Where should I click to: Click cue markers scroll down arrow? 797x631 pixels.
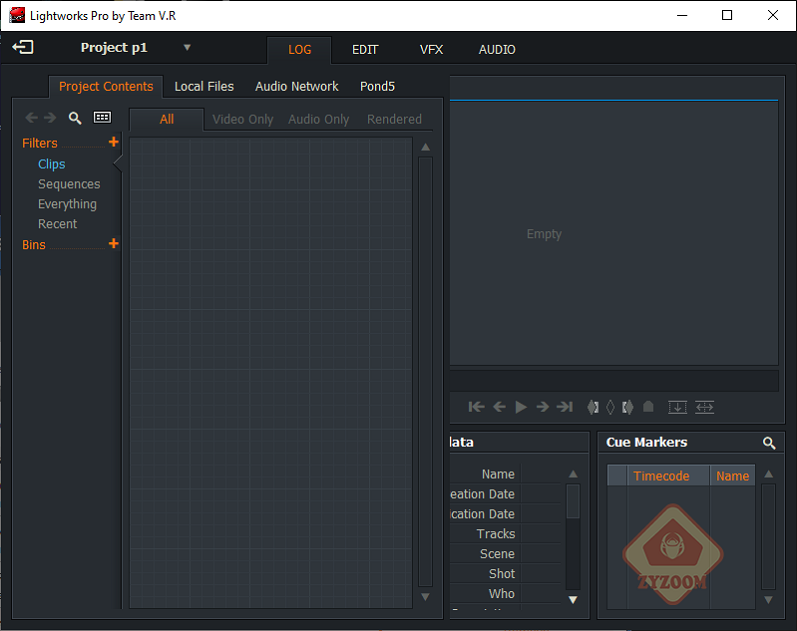click(x=769, y=600)
